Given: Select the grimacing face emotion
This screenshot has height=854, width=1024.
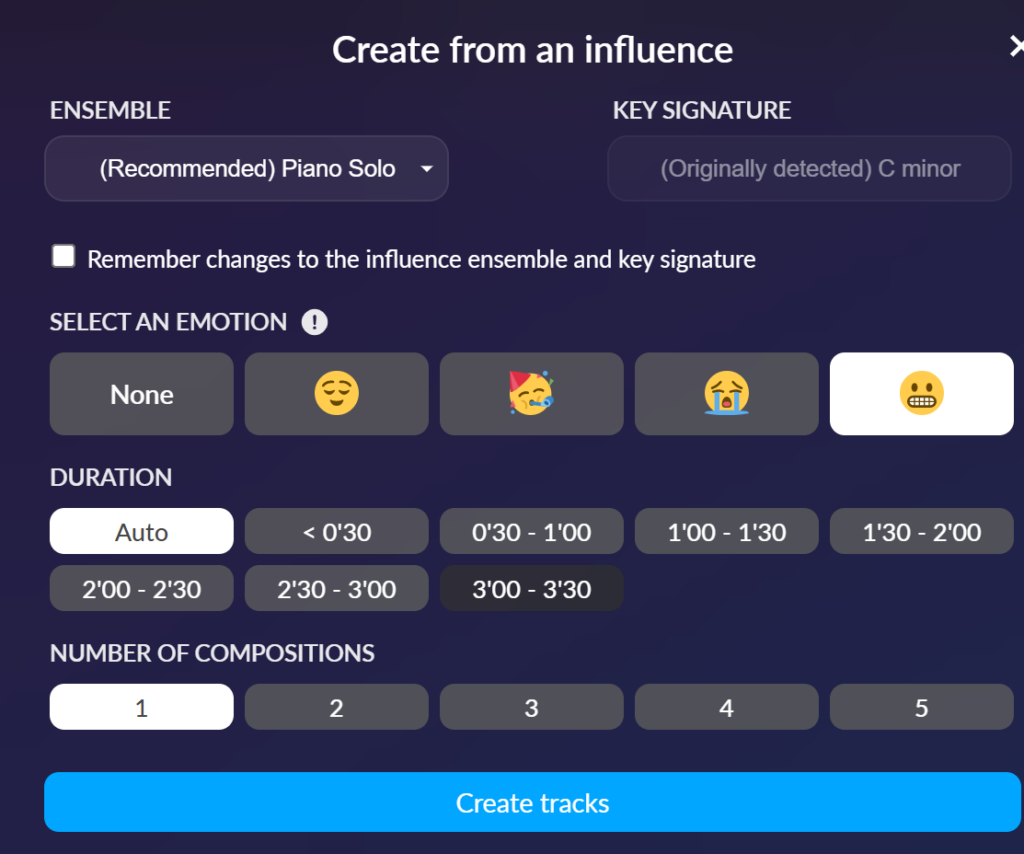Looking at the screenshot, I should [x=921, y=394].
